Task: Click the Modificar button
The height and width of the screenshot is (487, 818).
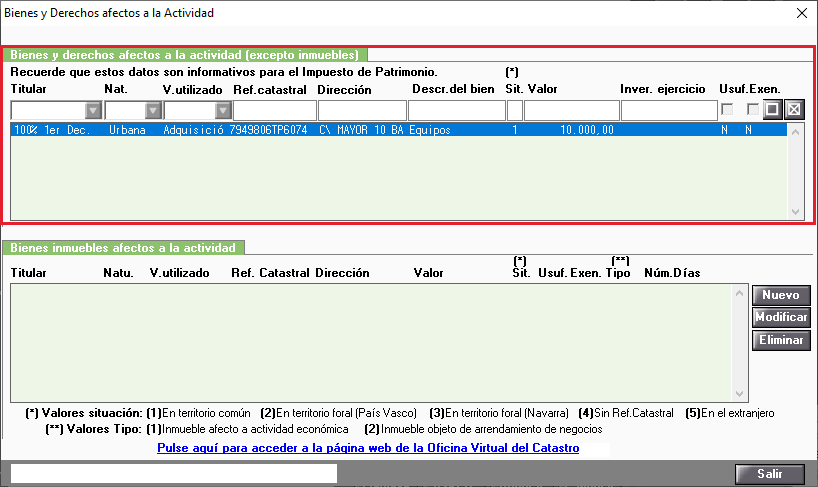Action: click(781, 317)
